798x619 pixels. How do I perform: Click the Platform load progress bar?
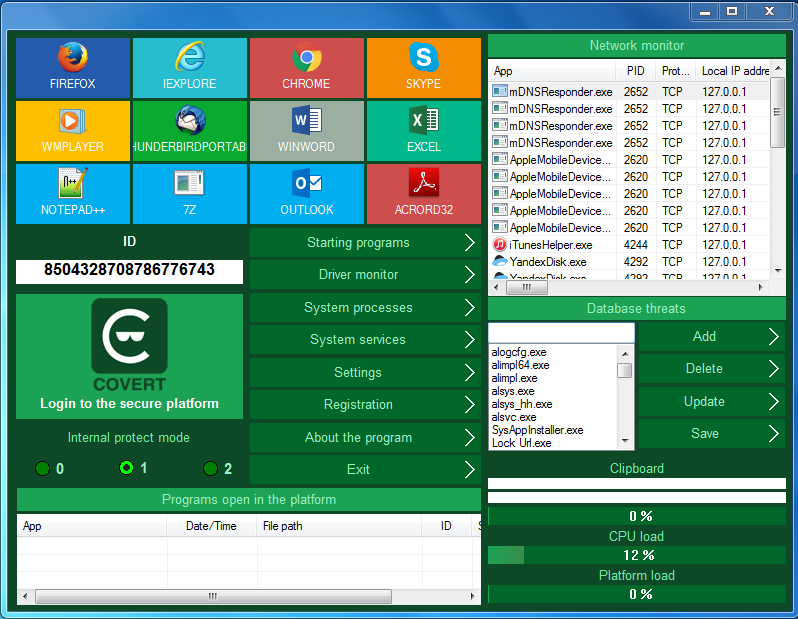tap(637, 594)
